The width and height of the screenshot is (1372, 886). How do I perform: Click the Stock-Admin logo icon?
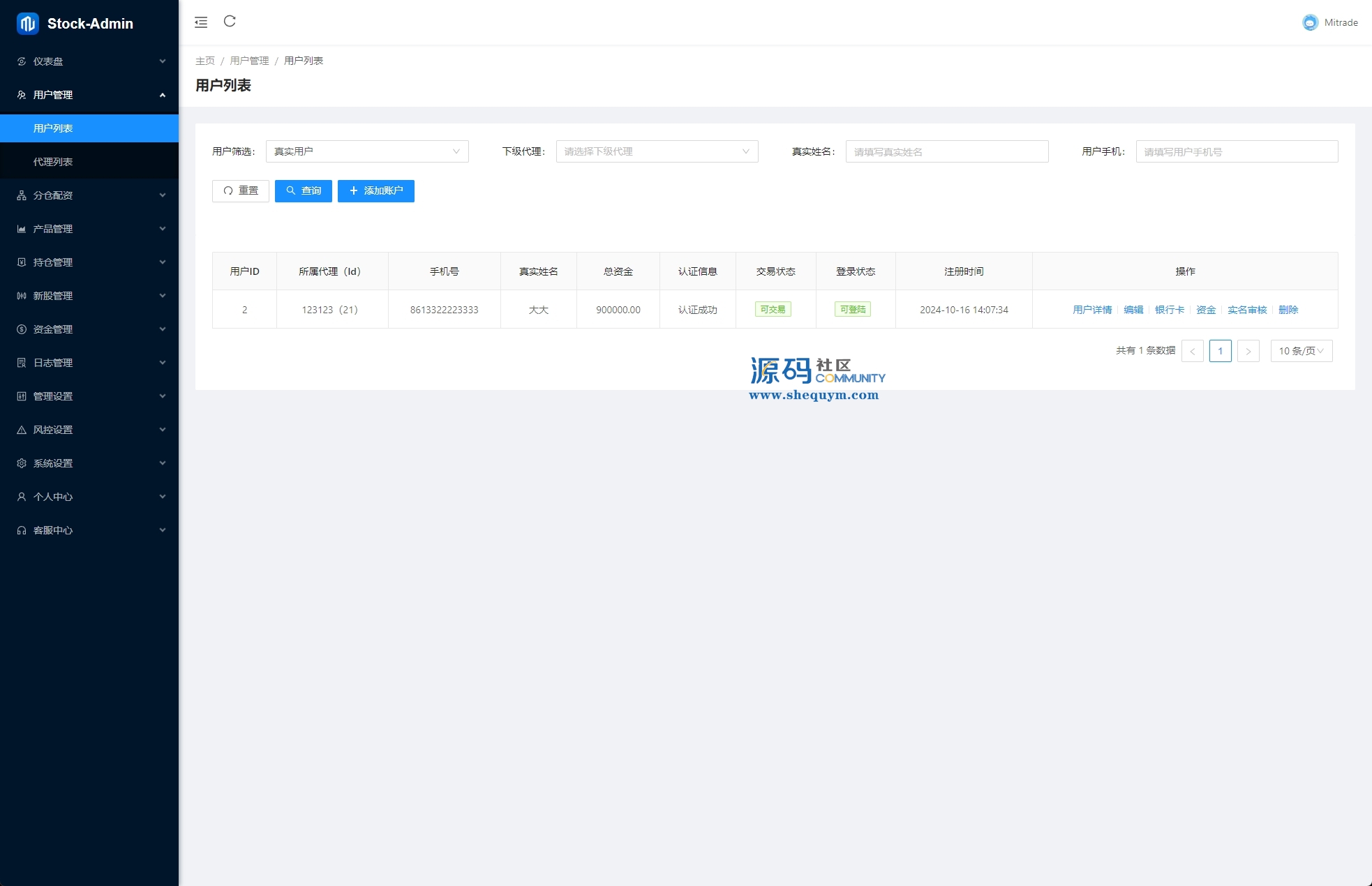click(x=28, y=24)
